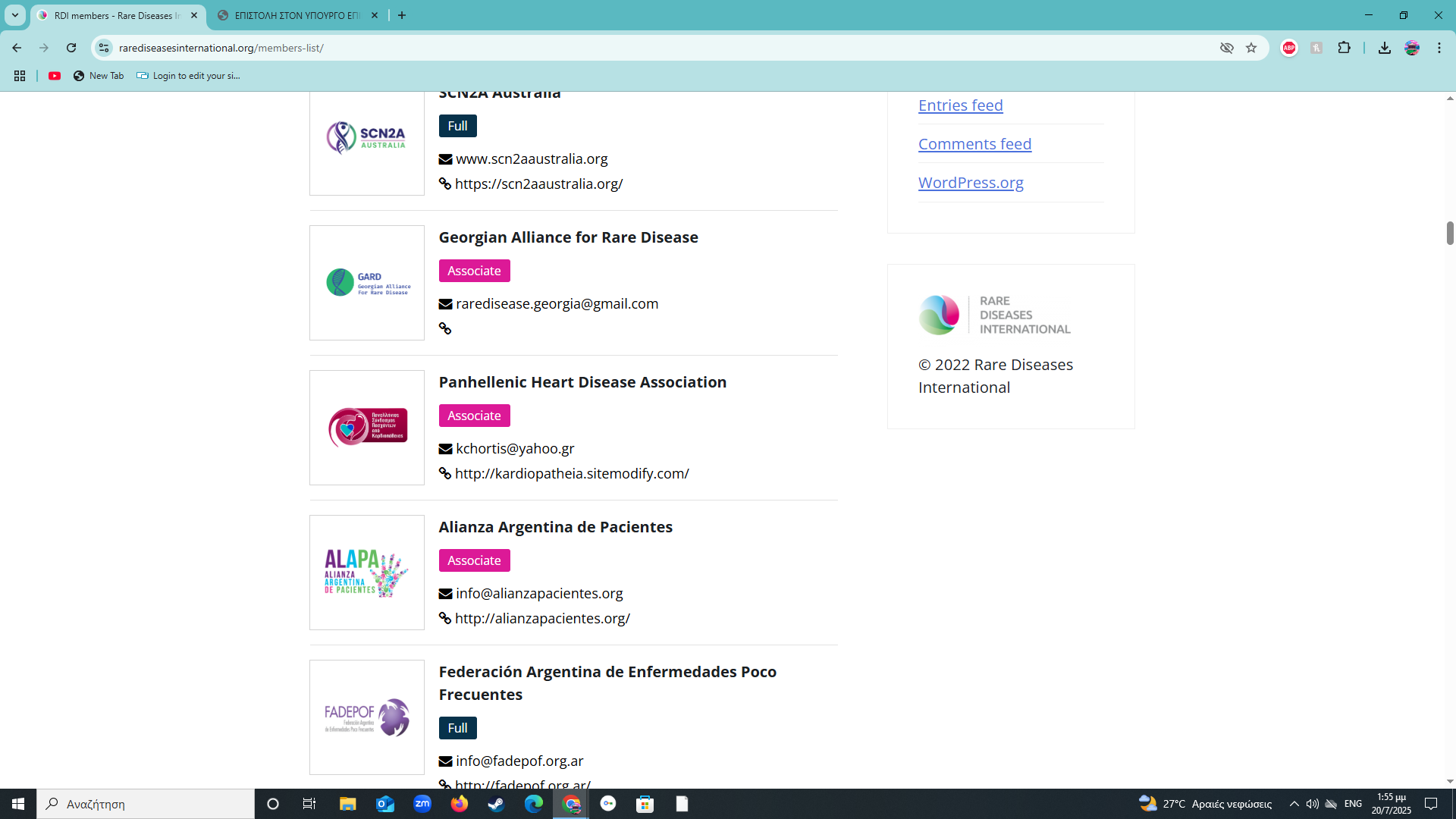Viewport: 1456px width, 819px height.
Task: Click Georgian Alliance for Rare Disease heading
Action: (x=568, y=237)
